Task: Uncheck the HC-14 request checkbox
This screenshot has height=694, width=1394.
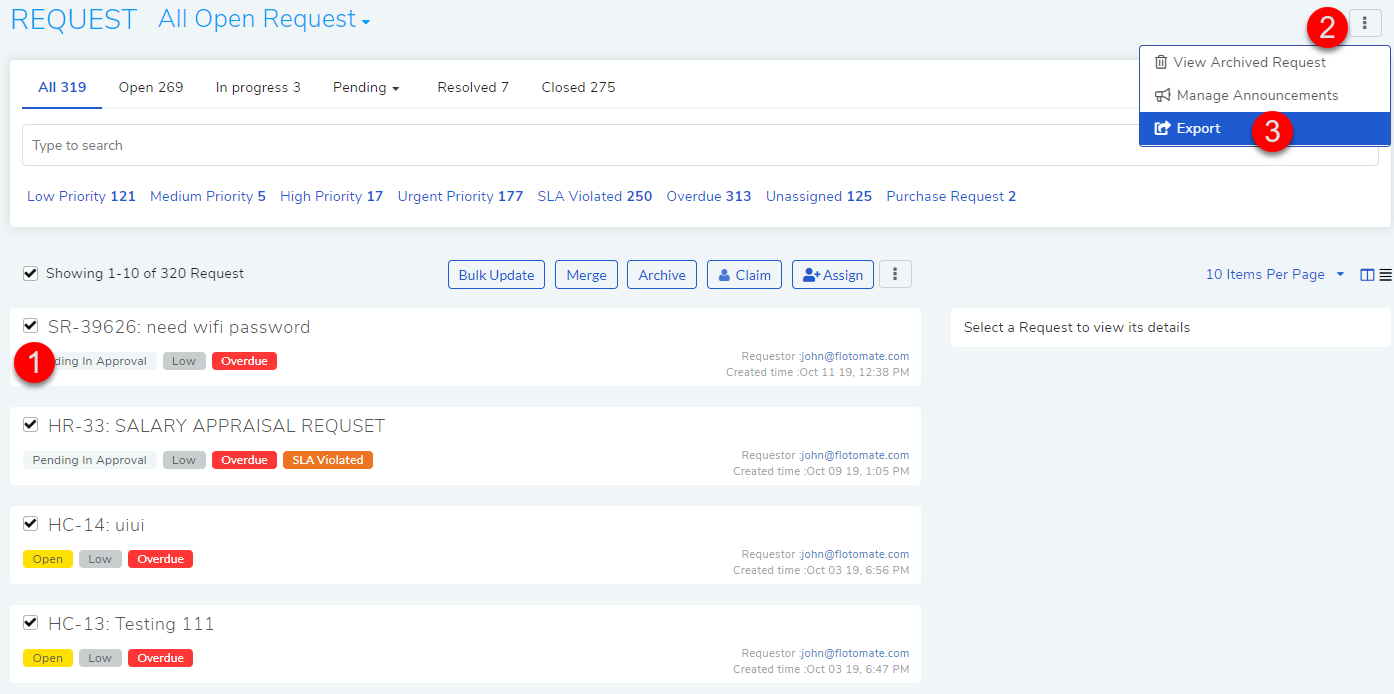Action: (30, 523)
